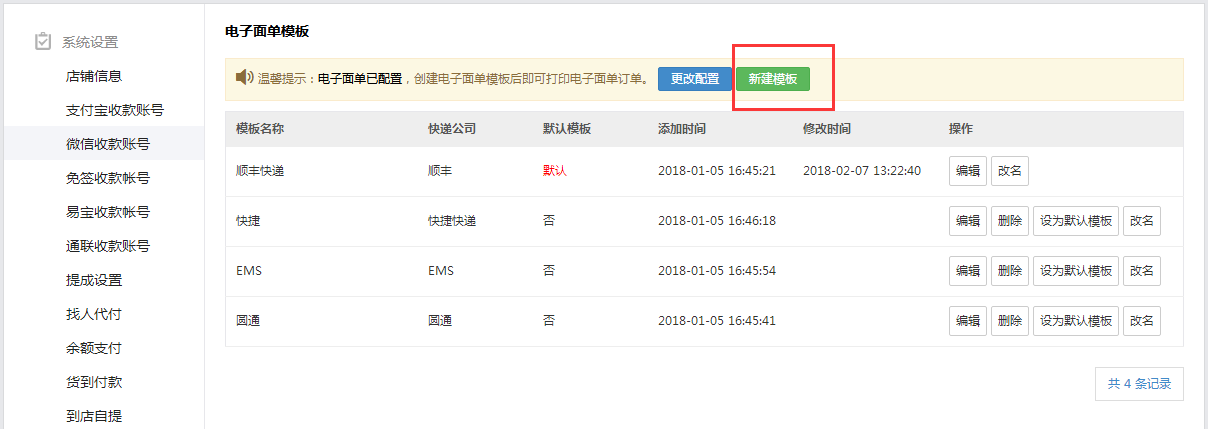Rename the EMS template
Screen dimensions: 1208x429
(1142, 271)
